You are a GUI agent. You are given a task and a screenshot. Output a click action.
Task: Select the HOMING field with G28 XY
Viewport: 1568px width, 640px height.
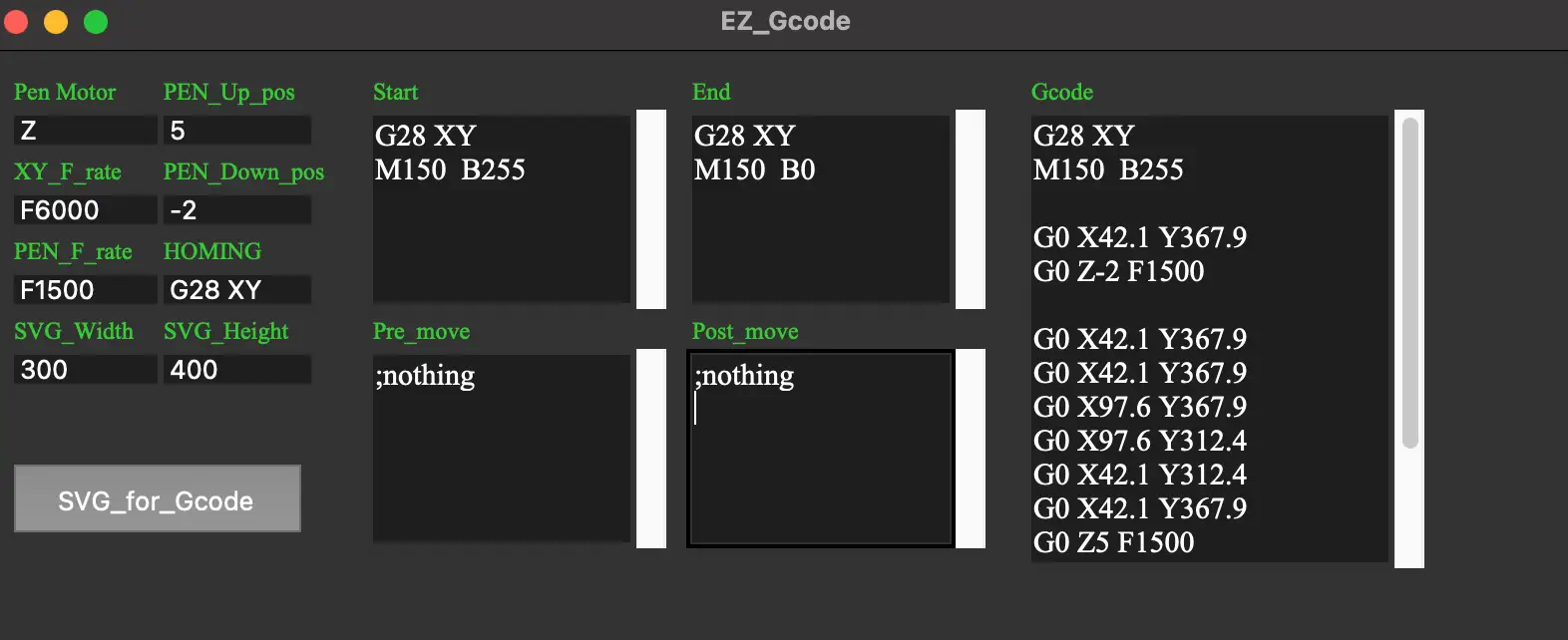(237, 289)
